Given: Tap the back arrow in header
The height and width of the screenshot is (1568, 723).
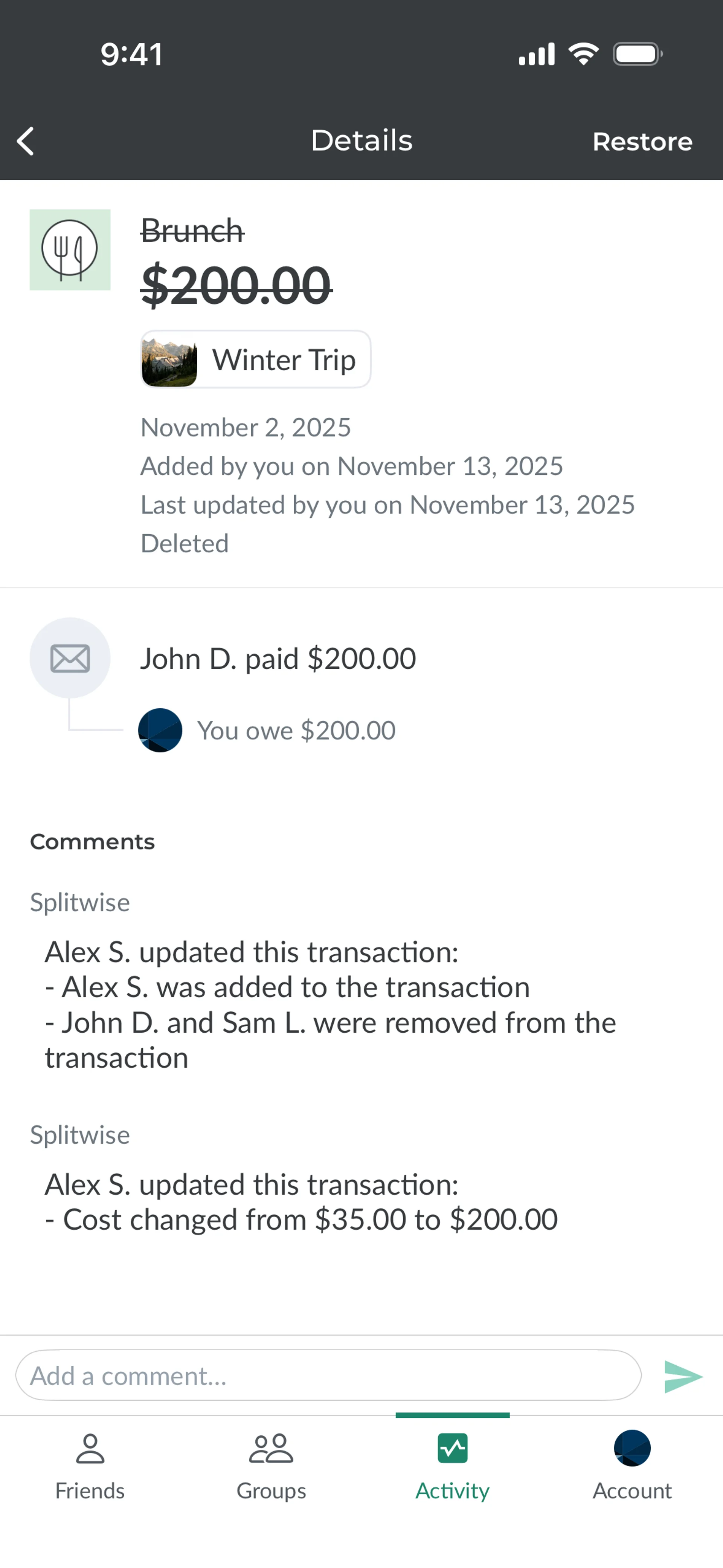Looking at the screenshot, I should coord(26,141).
